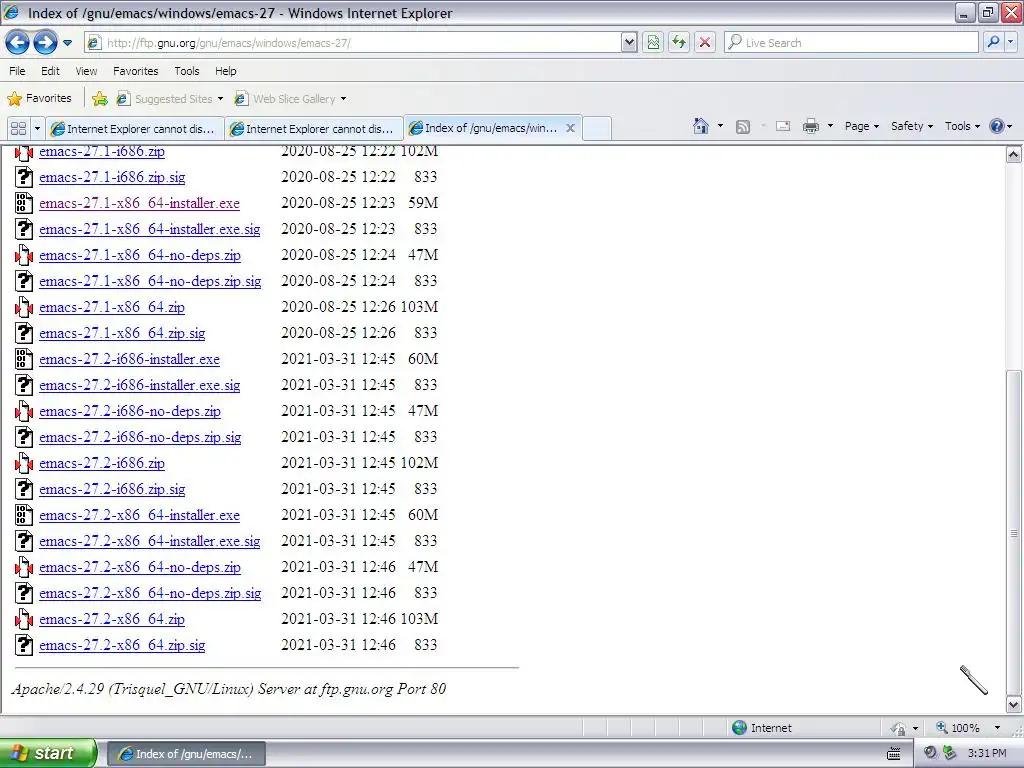The width and height of the screenshot is (1024, 768).
Task: Click scrollbar up arrow
Action: point(1013,155)
